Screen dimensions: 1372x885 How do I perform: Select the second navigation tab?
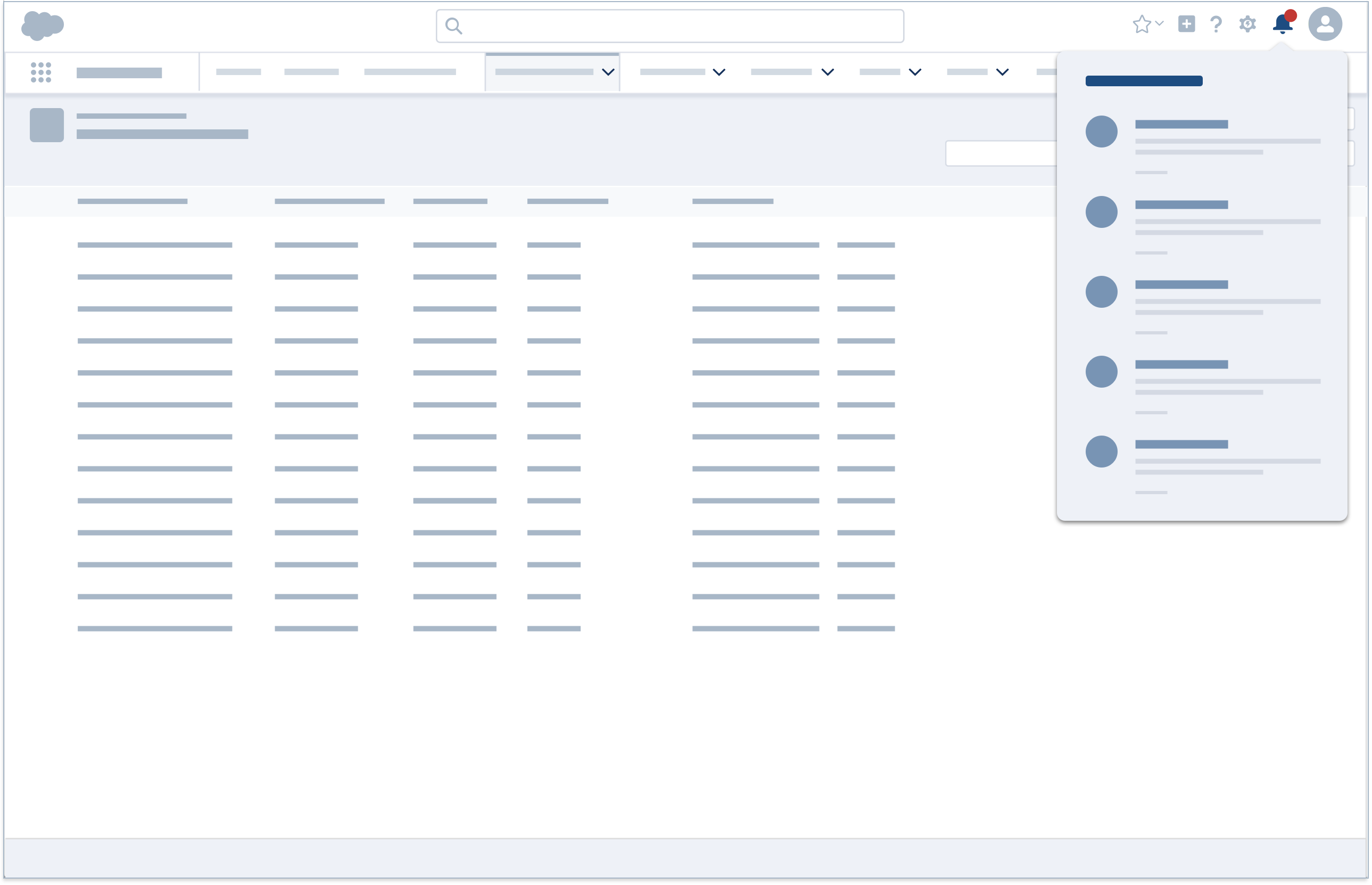click(x=312, y=72)
